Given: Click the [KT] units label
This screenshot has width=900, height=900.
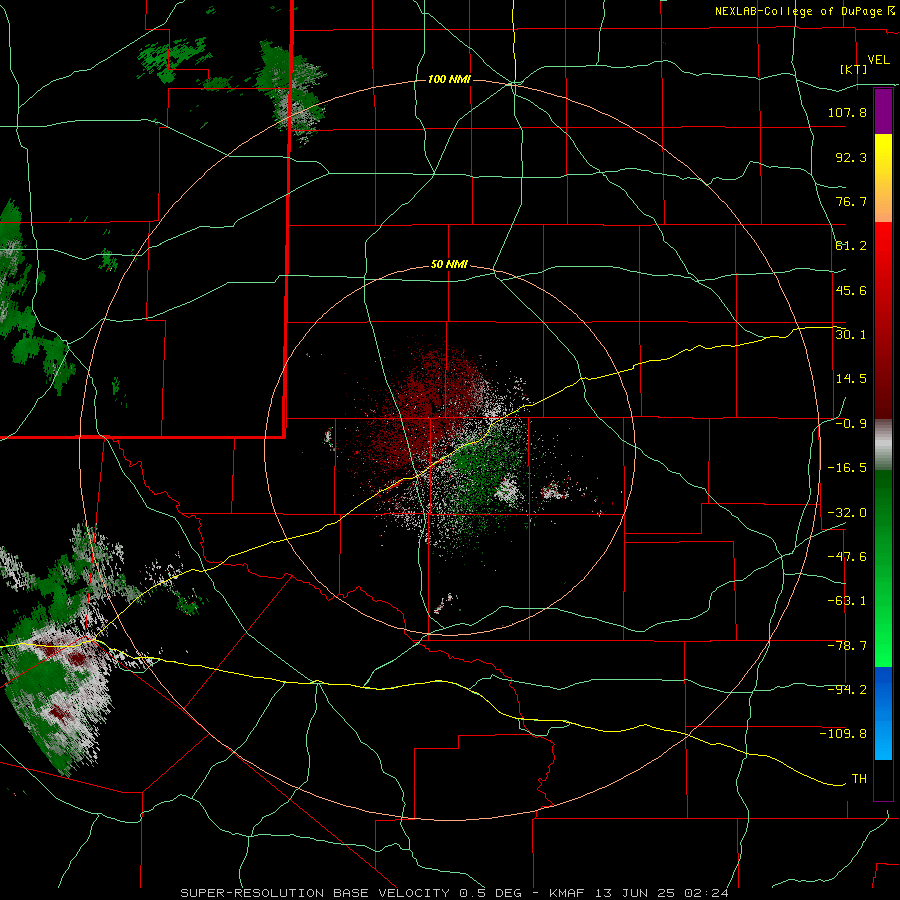Looking at the screenshot, I should pos(854,69).
